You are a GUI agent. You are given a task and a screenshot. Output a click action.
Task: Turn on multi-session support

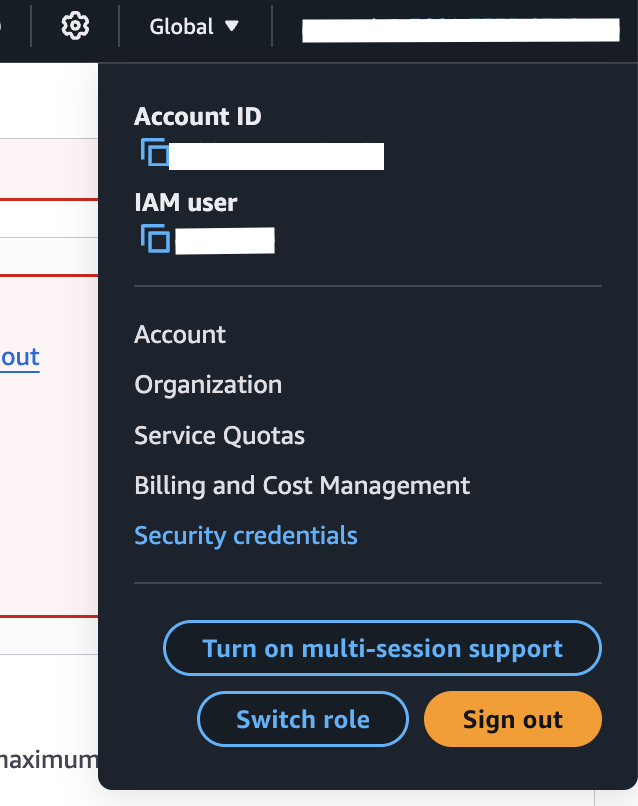click(382, 649)
